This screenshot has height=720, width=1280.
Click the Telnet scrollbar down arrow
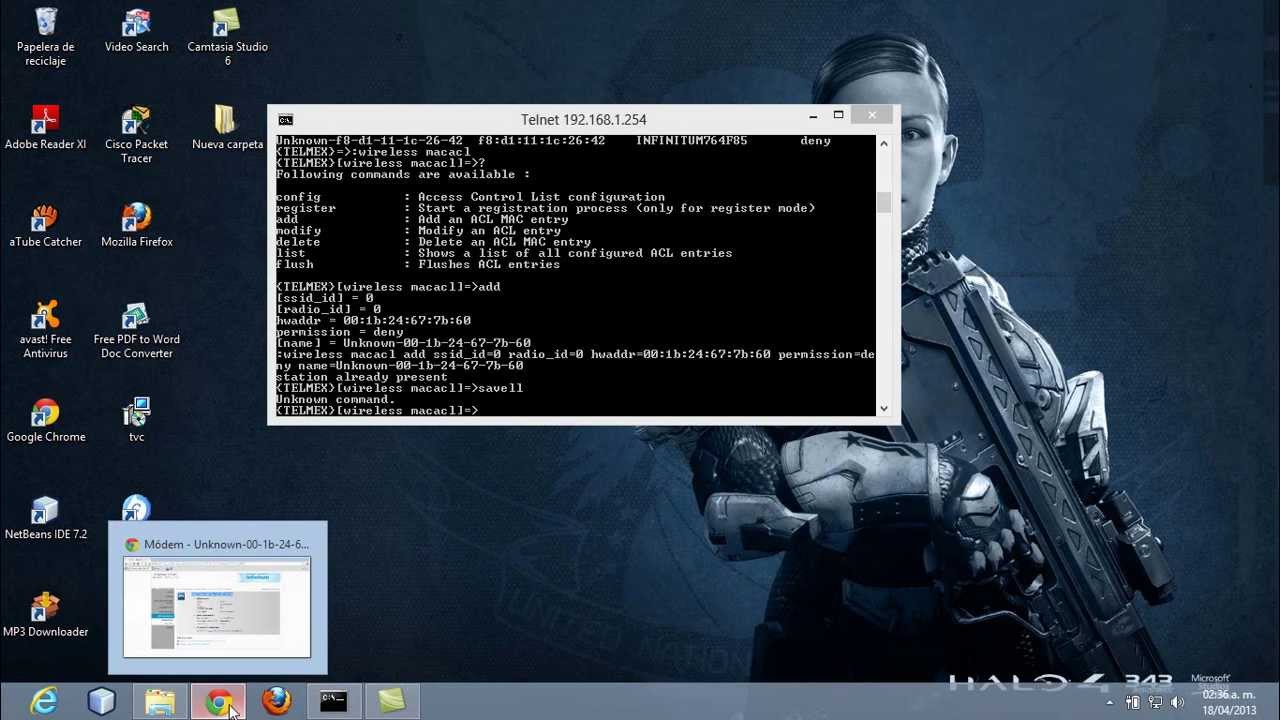click(883, 408)
